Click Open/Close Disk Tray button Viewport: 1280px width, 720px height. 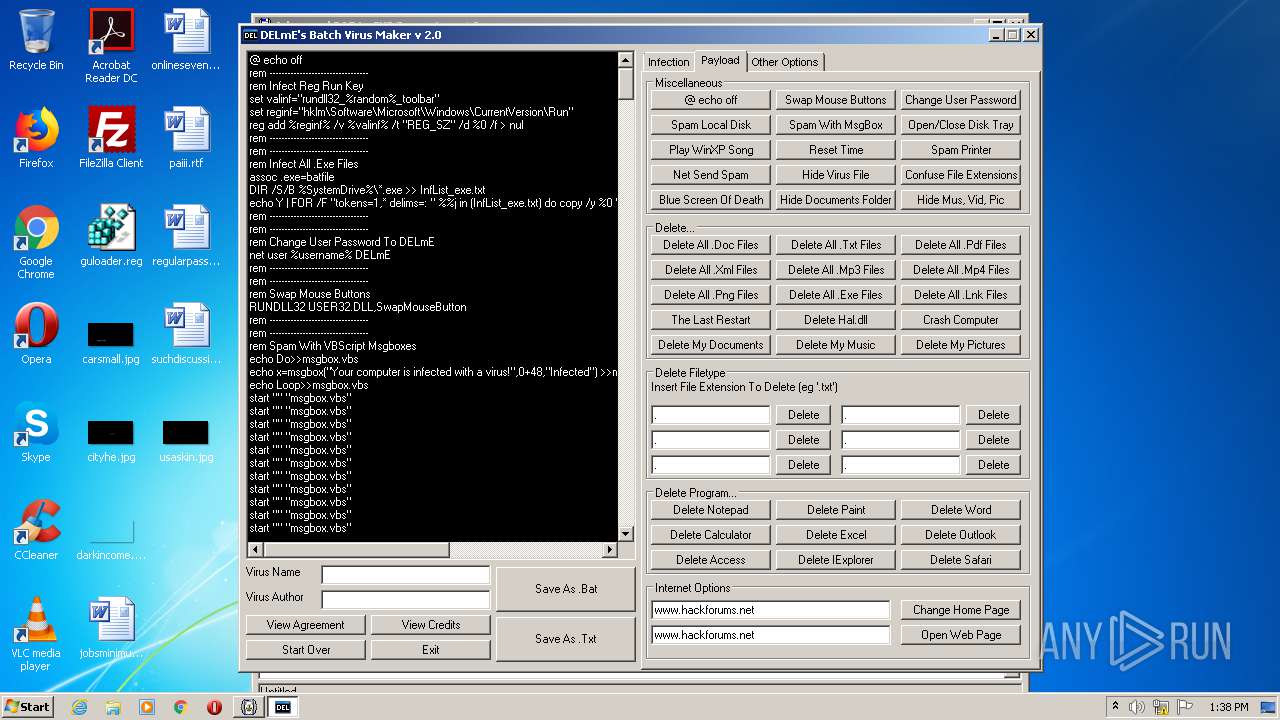[961, 125]
